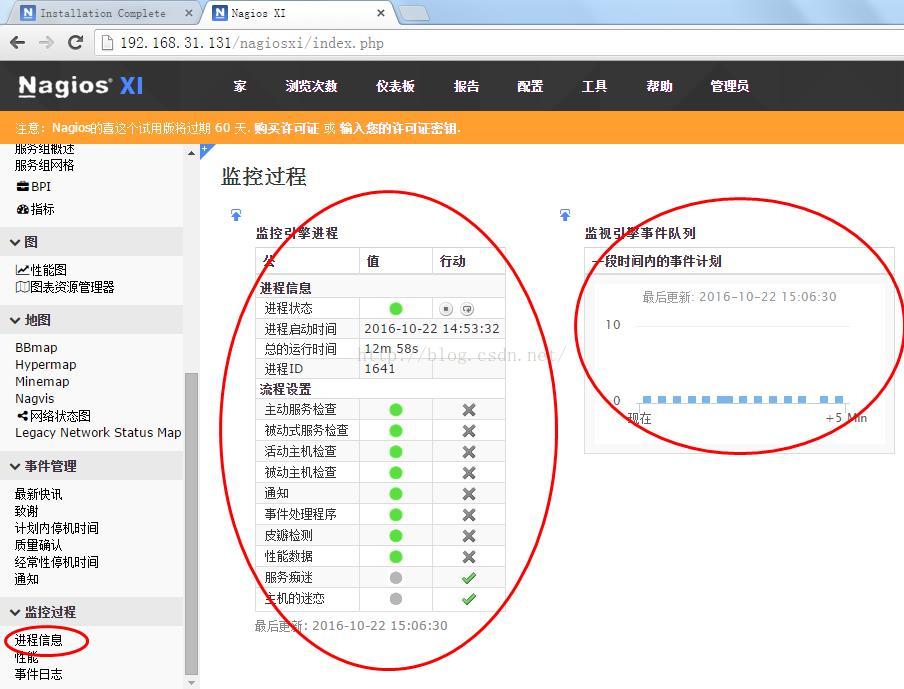Click the 指标 gauge icon in sidebar
Image resolution: width=904 pixels, height=689 pixels.
click(22, 209)
